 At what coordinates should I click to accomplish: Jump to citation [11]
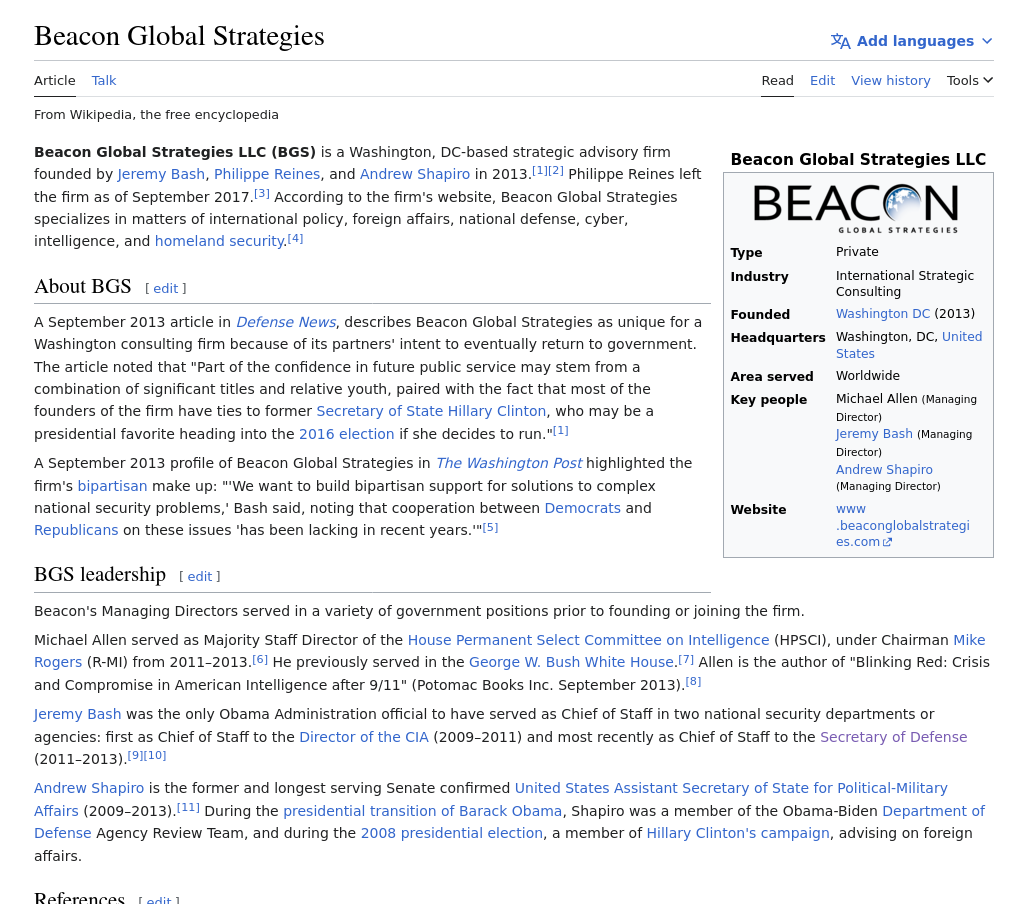click(188, 807)
